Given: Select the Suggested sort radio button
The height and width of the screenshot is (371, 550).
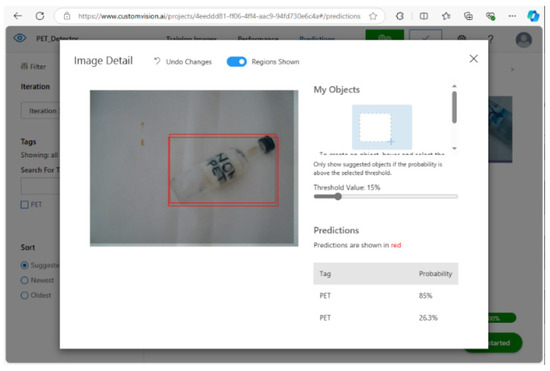Looking at the screenshot, I should coord(24,265).
